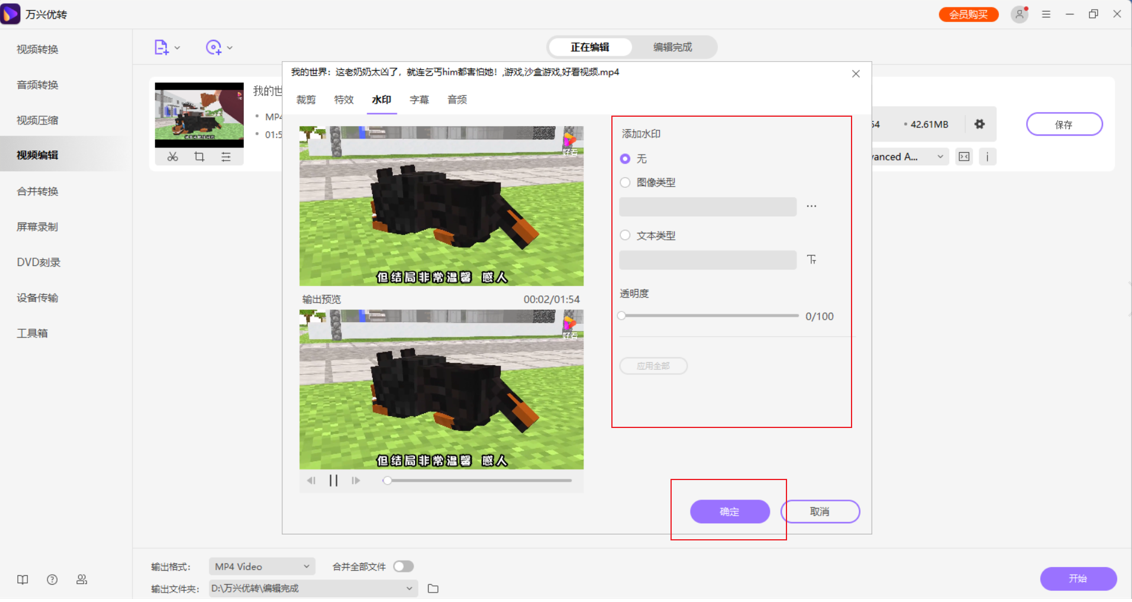The height and width of the screenshot is (602, 1132).
Task: Click the 取消 cancel button
Action: tap(820, 512)
